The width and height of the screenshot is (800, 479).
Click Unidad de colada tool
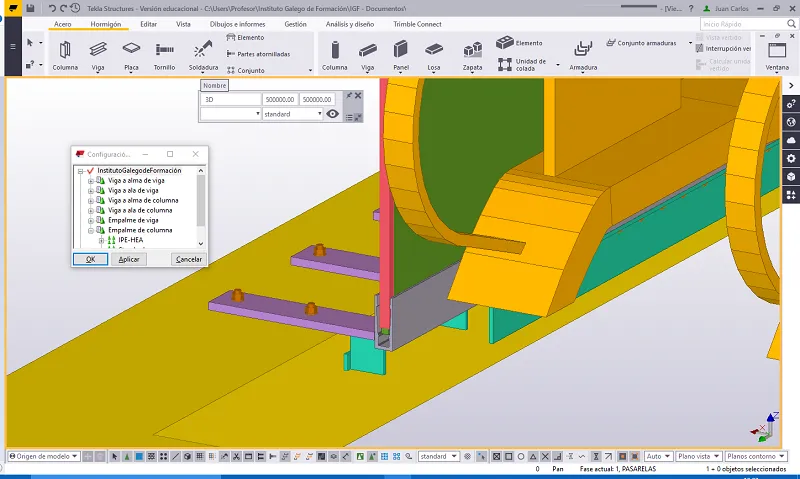click(x=522, y=65)
